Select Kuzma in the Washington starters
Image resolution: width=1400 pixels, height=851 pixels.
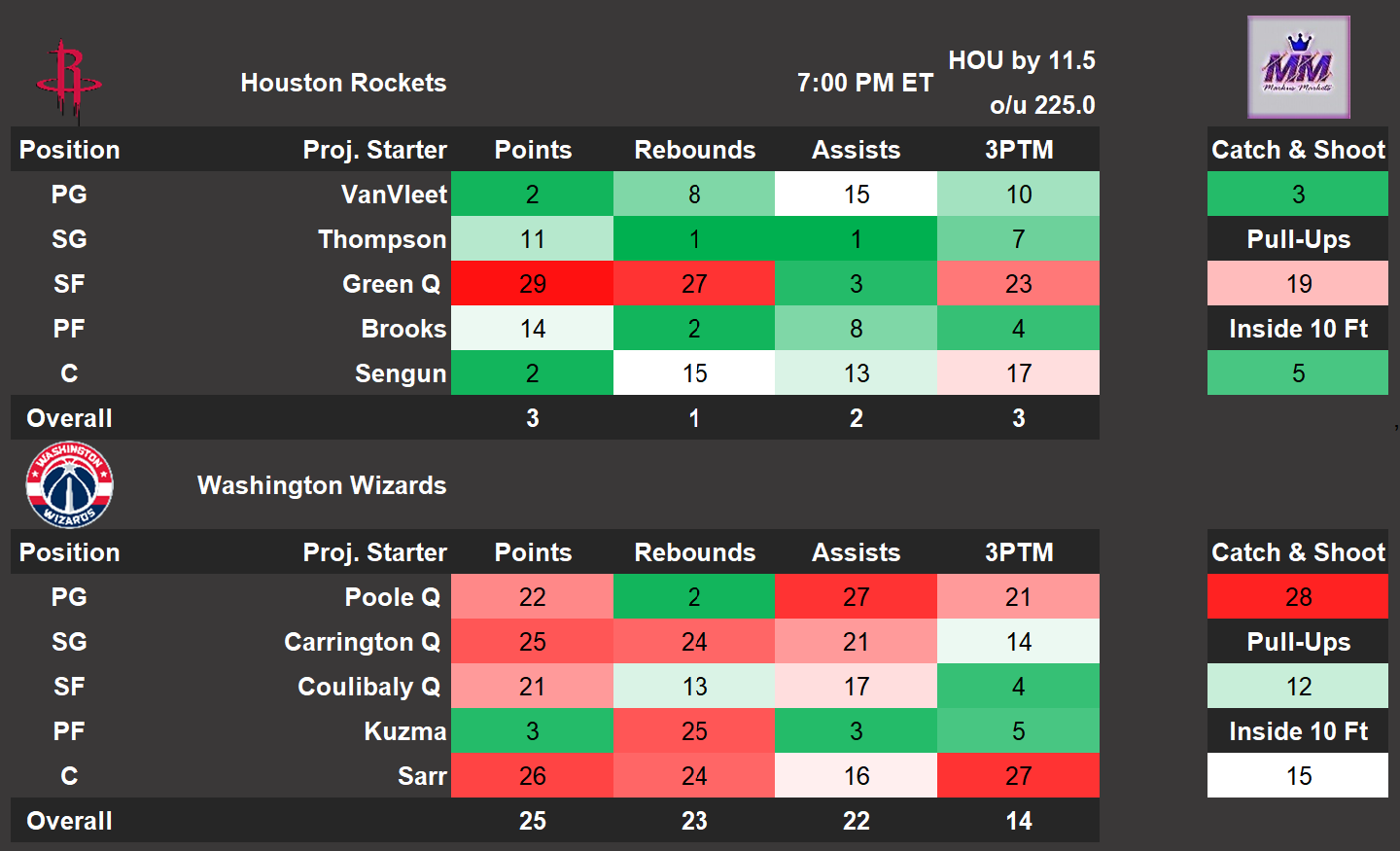click(x=405, y=731)
